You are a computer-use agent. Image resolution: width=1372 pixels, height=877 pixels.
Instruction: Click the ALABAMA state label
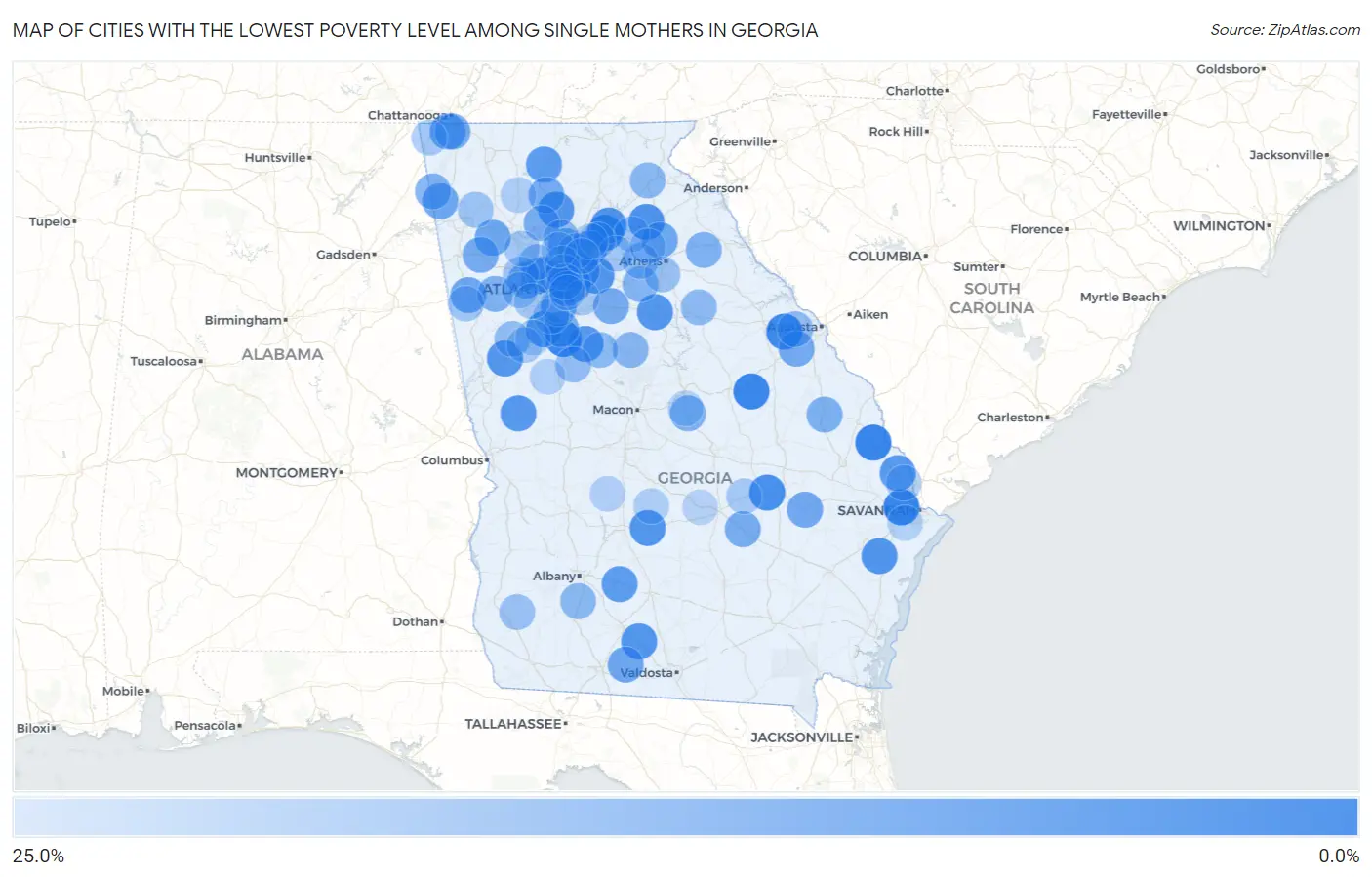click(282, 354)
